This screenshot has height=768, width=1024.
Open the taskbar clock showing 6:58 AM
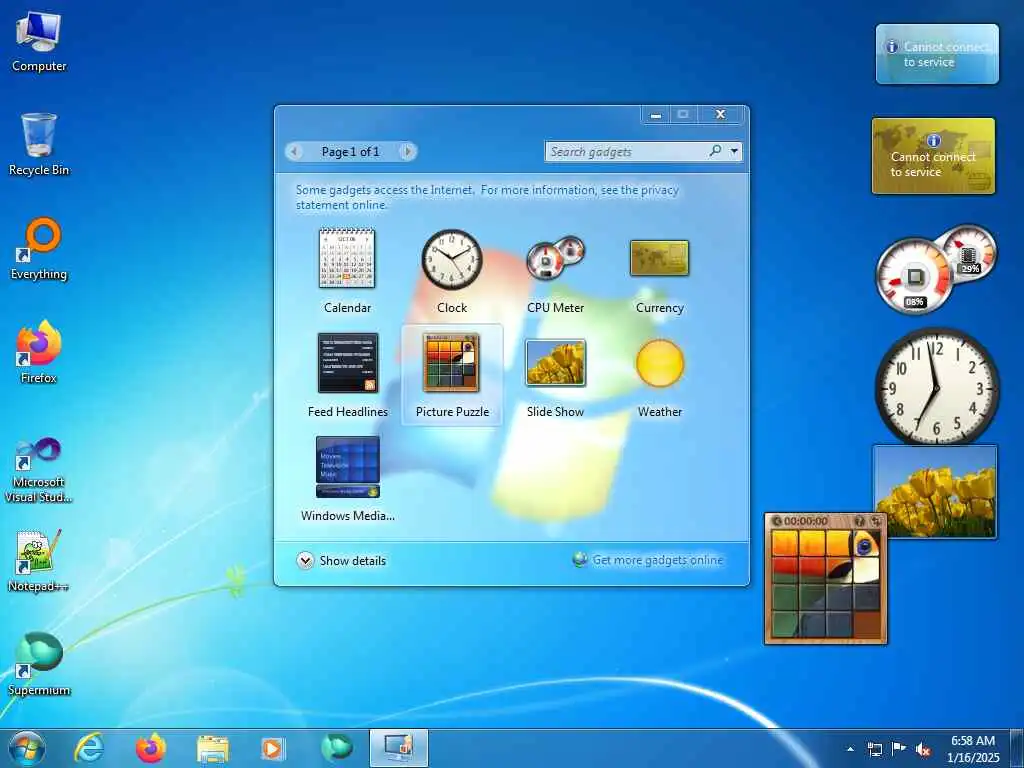973,749
